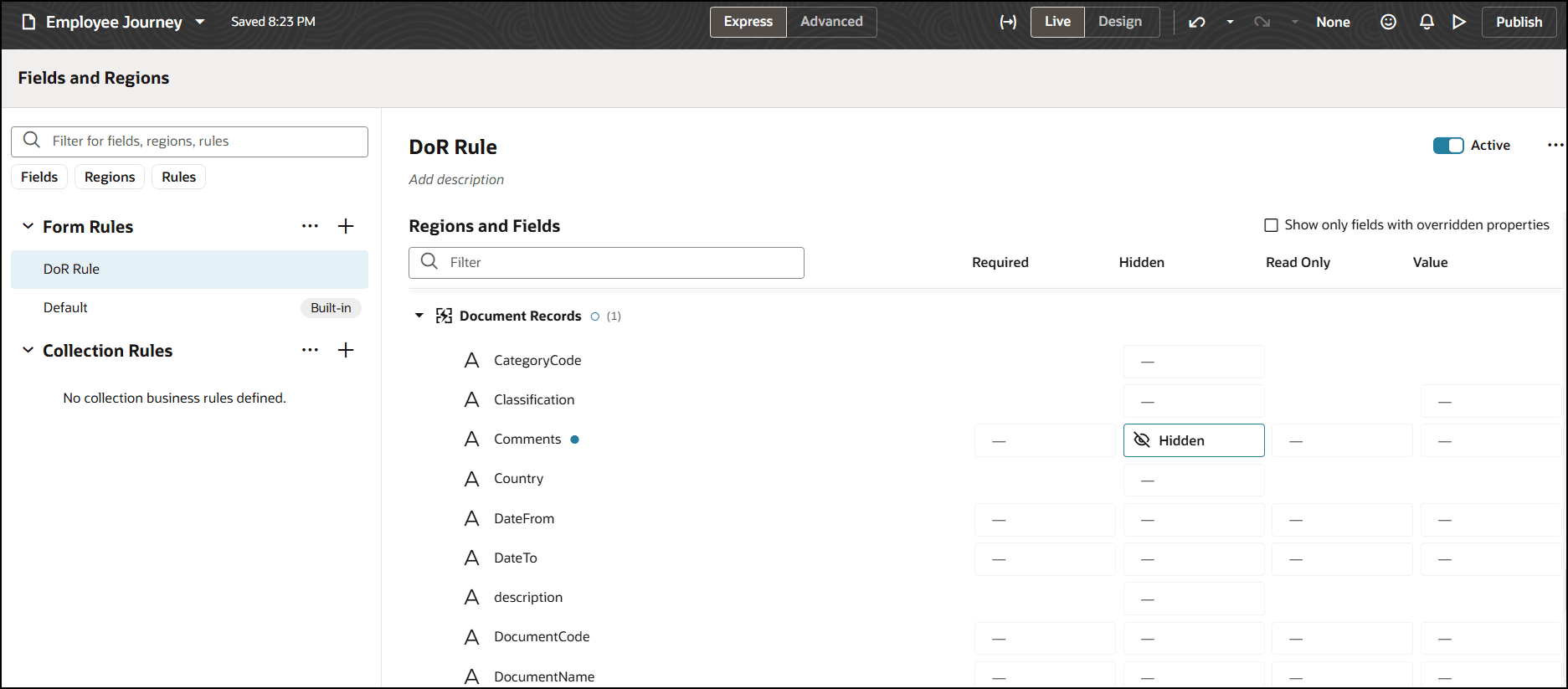Open Form Rules more options
The image size is (1568, 689).
click(x=310, y=226)
